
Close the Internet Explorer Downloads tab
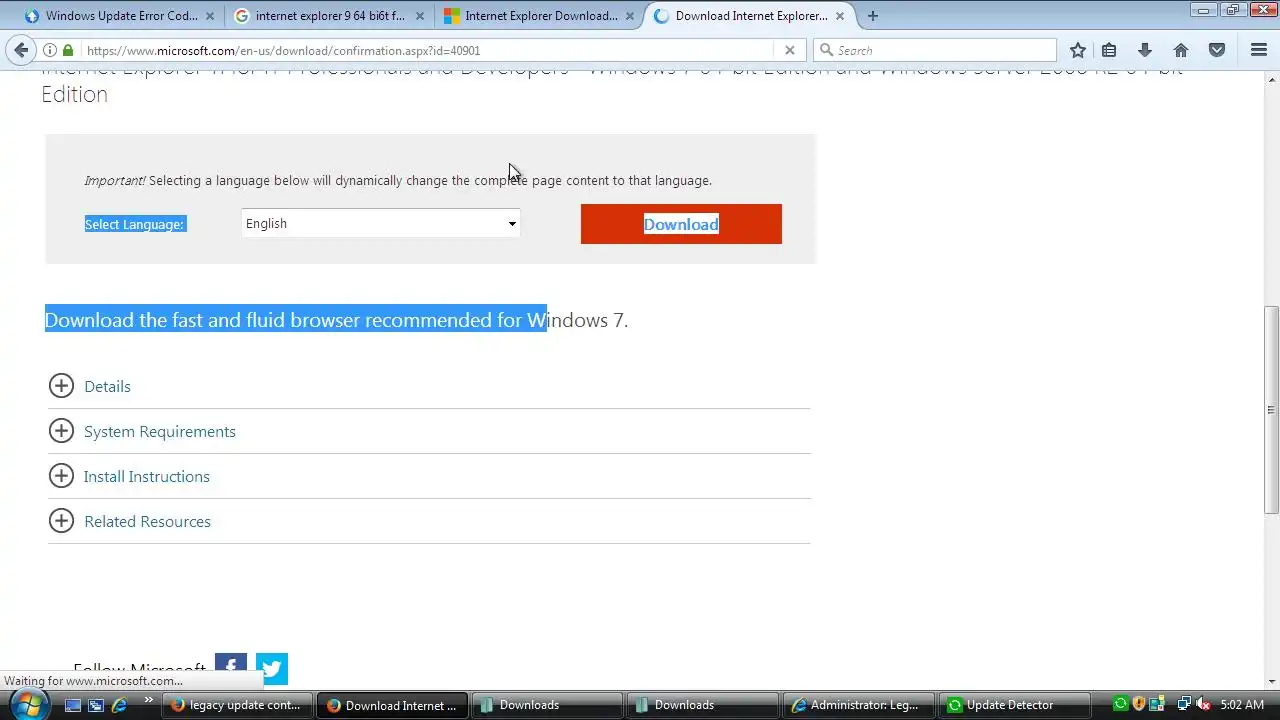pos(630,16)
